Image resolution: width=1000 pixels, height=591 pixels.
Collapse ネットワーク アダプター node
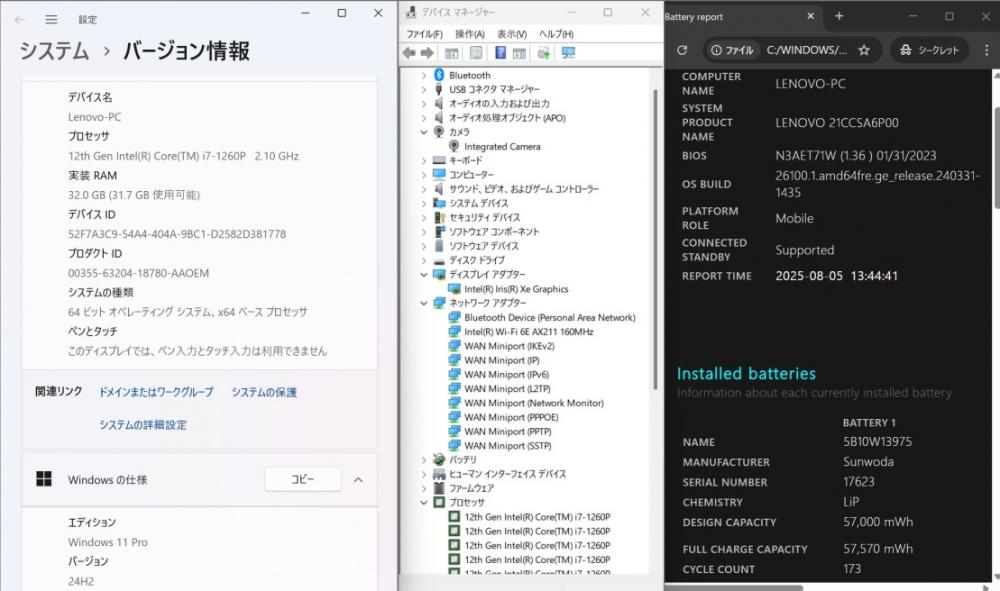point(424,303)
